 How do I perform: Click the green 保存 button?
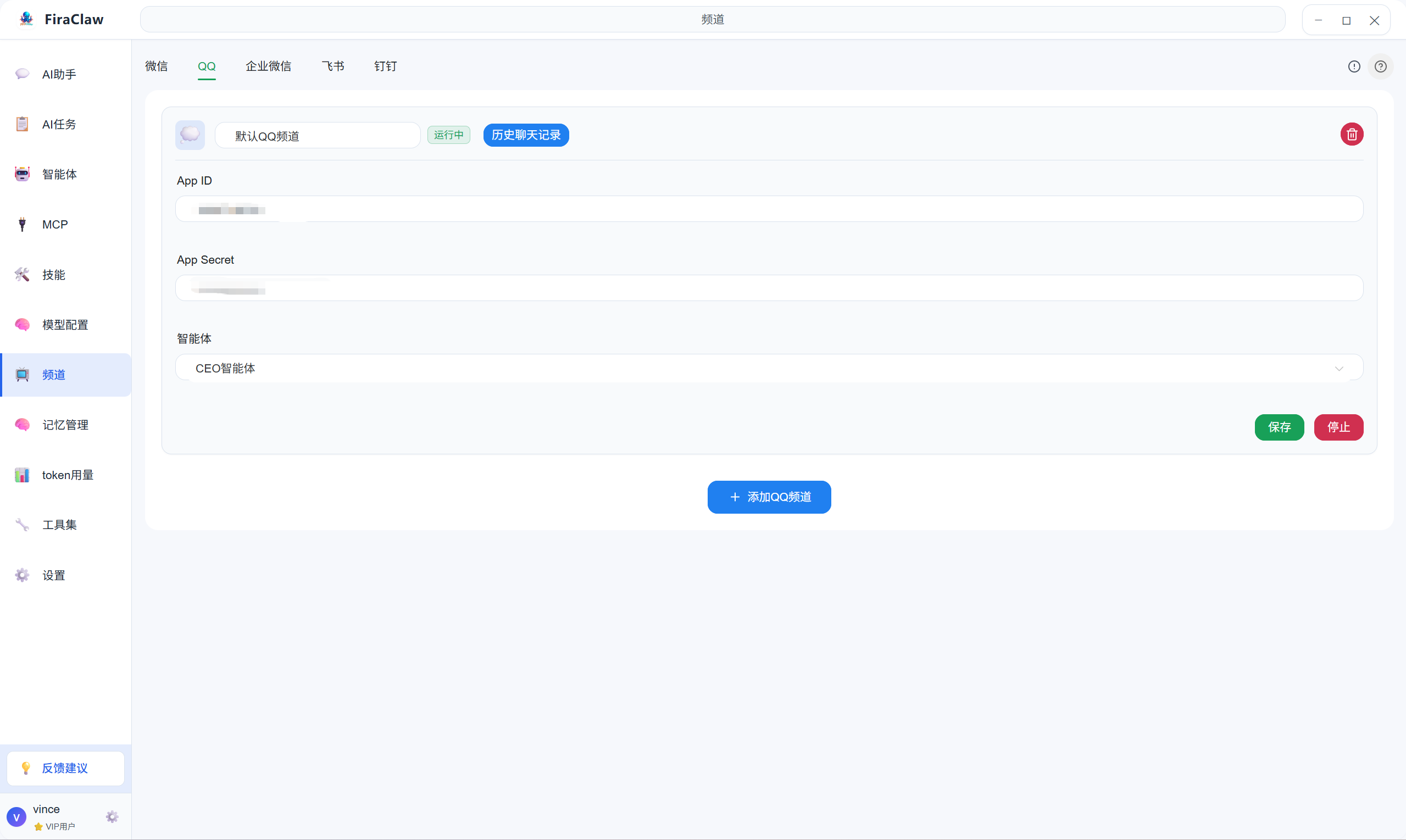tap(1279, 427)
